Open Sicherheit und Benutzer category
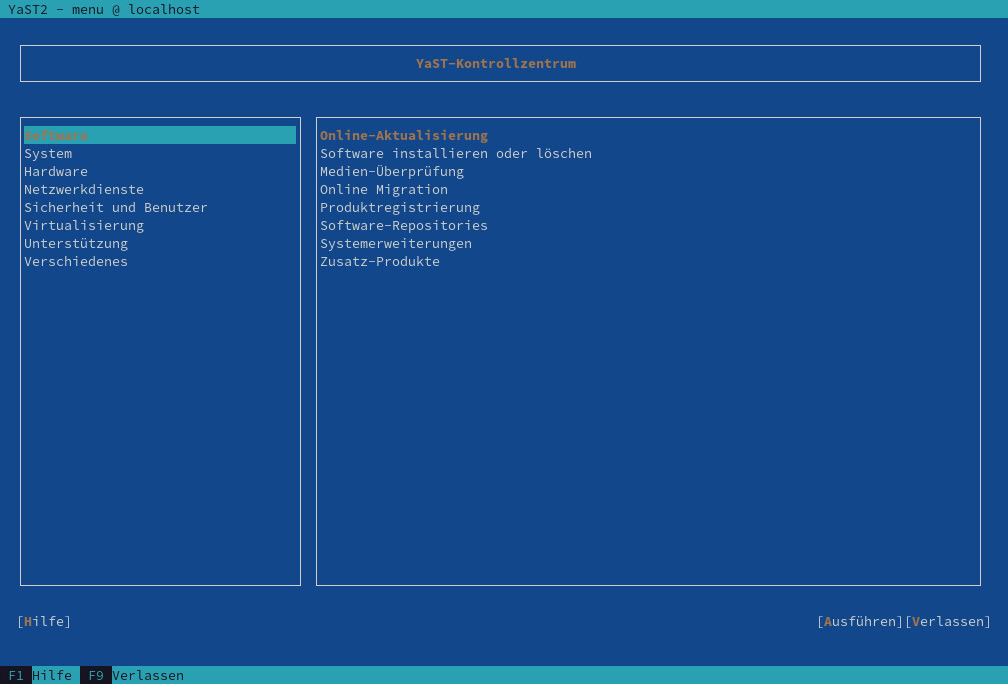Viewport: 1008px width, 684px height. [x=116, y=207]
